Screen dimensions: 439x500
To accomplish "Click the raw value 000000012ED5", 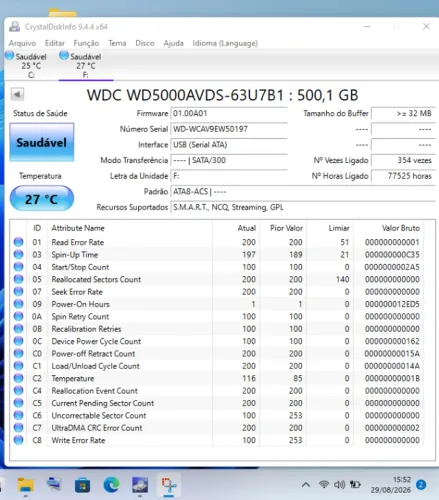I will [392, 304].
